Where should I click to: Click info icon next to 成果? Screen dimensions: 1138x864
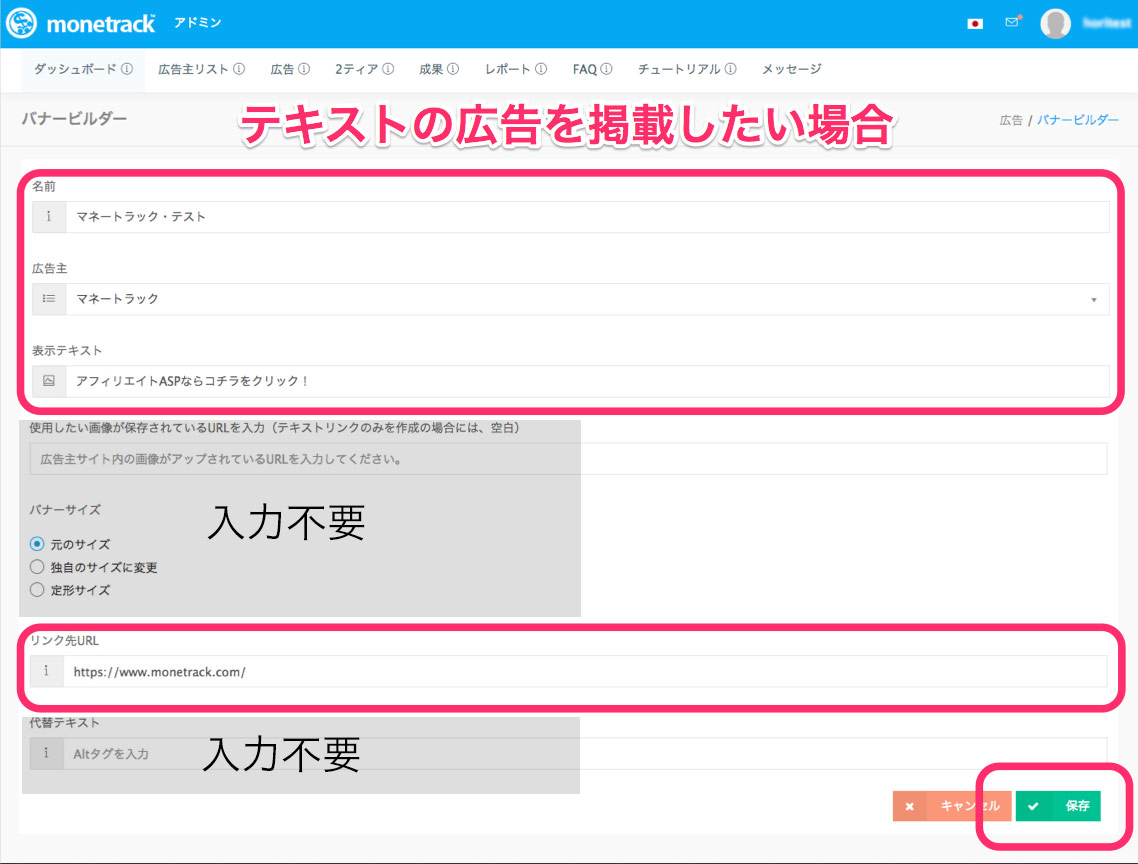(x=453, y=69)
